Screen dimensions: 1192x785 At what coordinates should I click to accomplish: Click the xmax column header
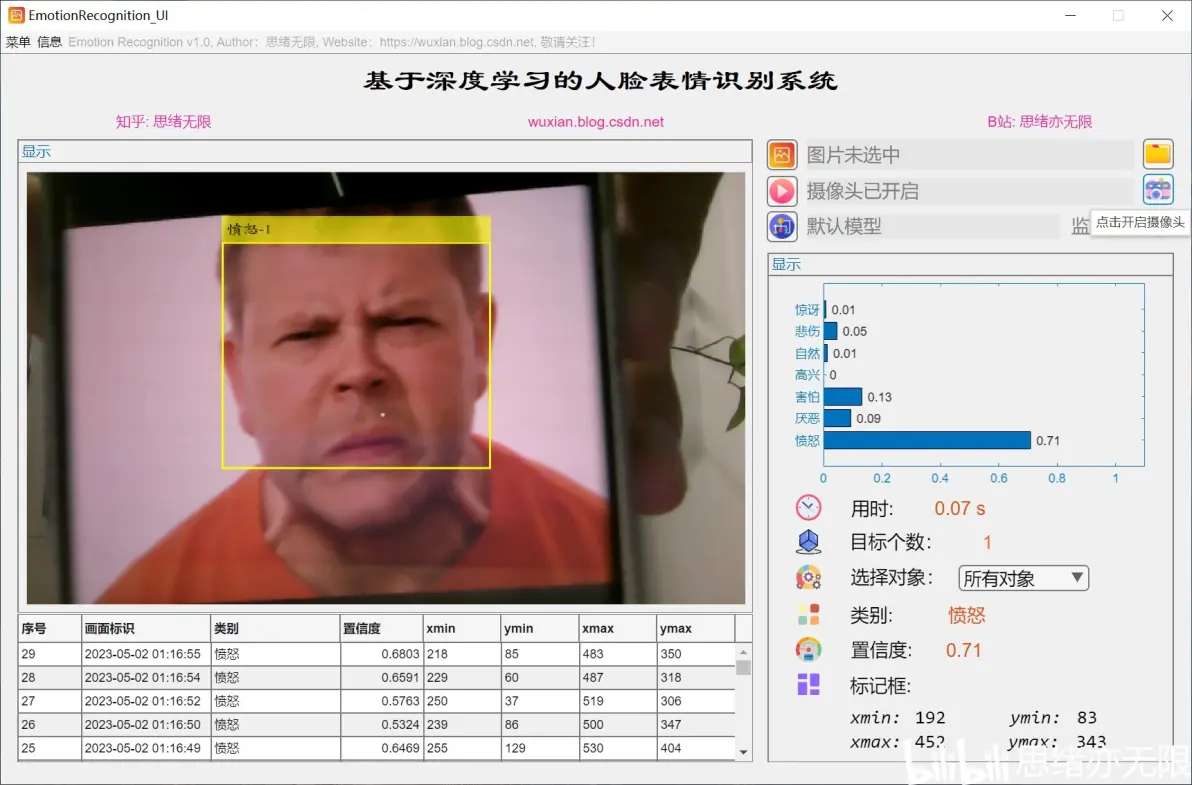click(618, 628)
